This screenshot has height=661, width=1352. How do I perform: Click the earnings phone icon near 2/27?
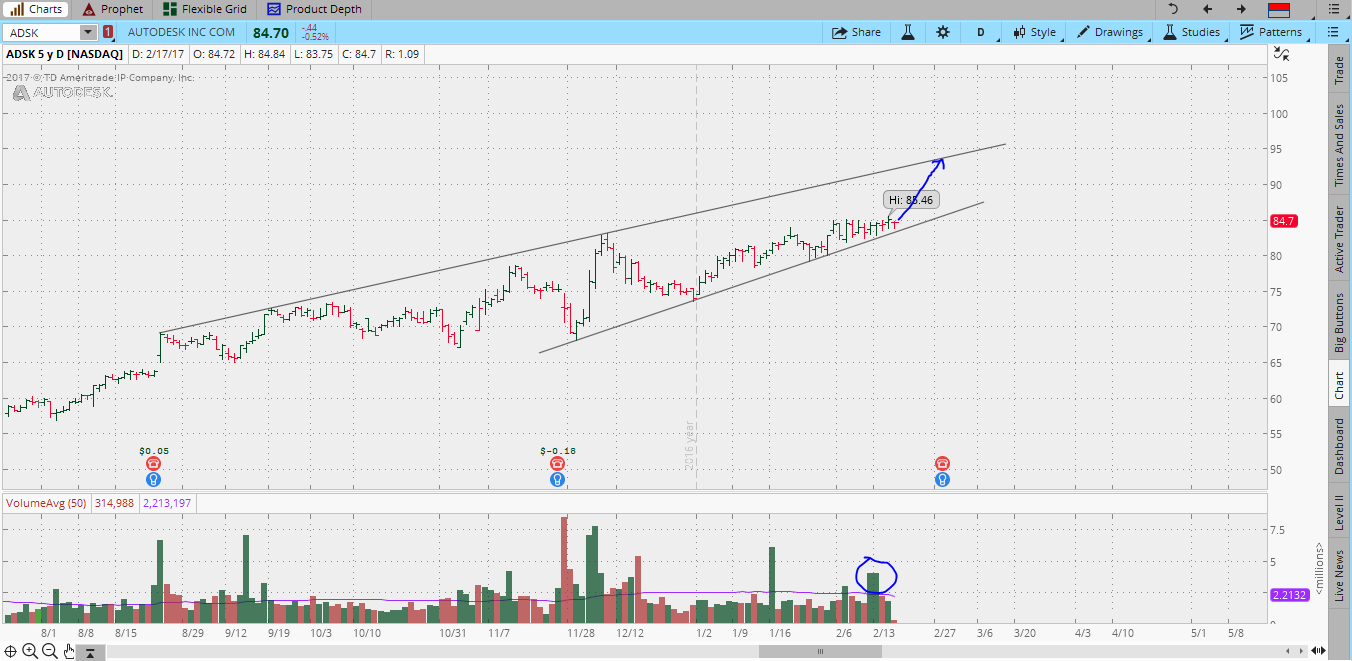click(x=942, y=463)
